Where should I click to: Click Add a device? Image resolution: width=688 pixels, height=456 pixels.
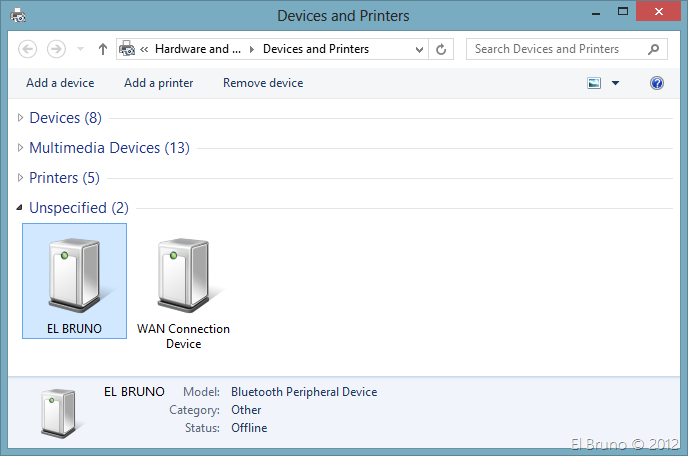(x=60, y=83)
